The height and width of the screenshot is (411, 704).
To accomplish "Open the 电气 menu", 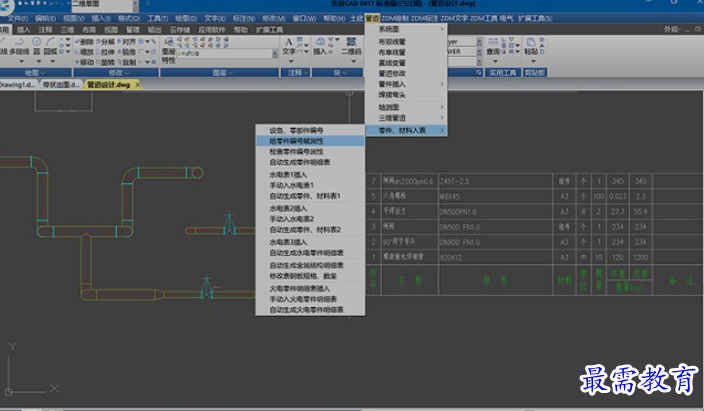I will click(506, 18).
